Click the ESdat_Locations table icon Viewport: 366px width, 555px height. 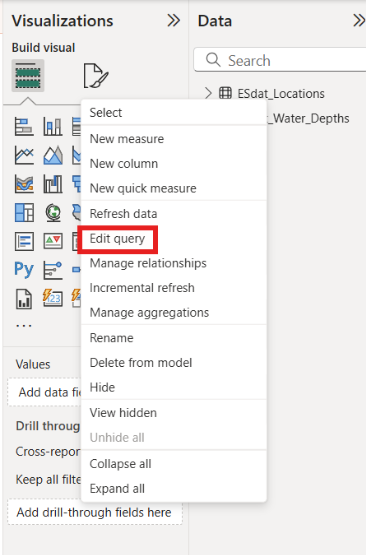225,93
